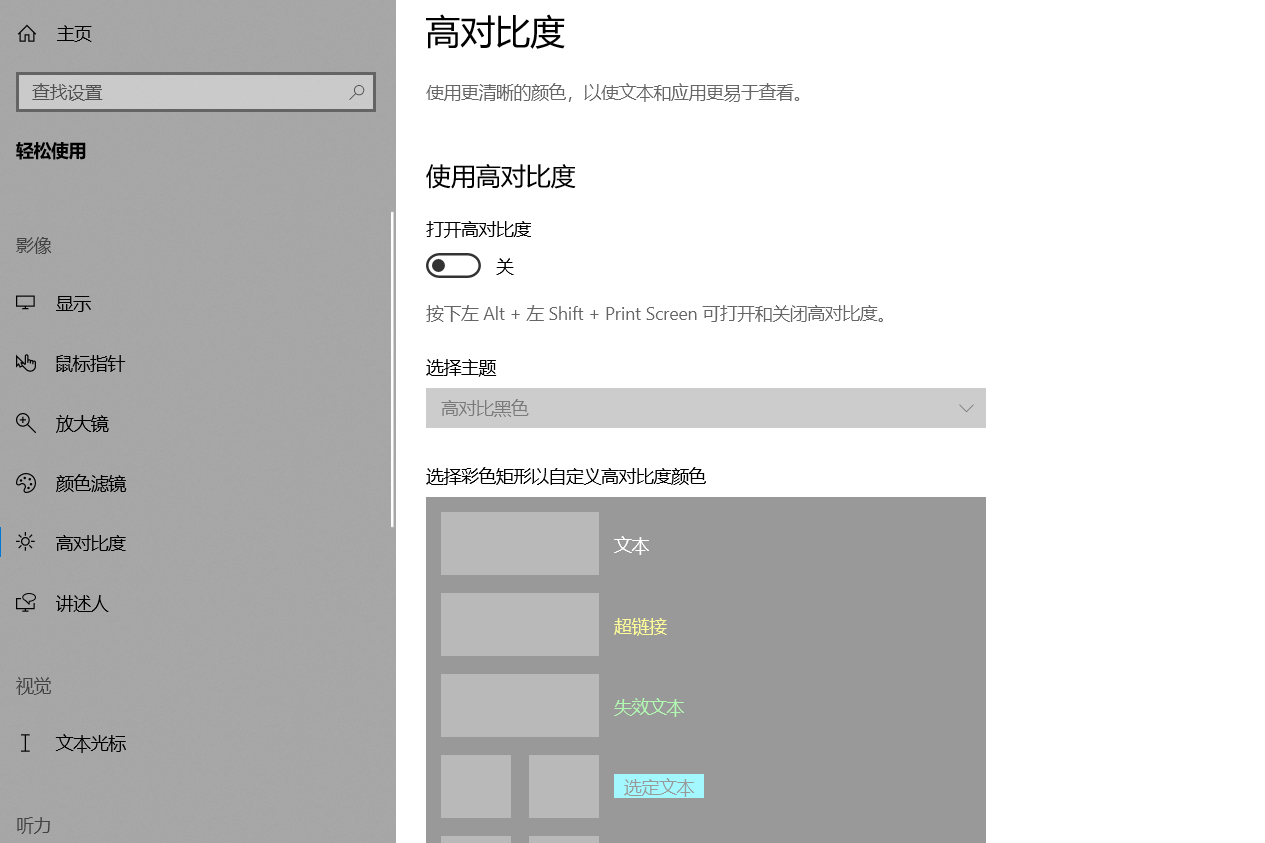Click 主页 navigation entry
The height and width of the screenshot is (843, 1265).
click(x=74, y=33)
